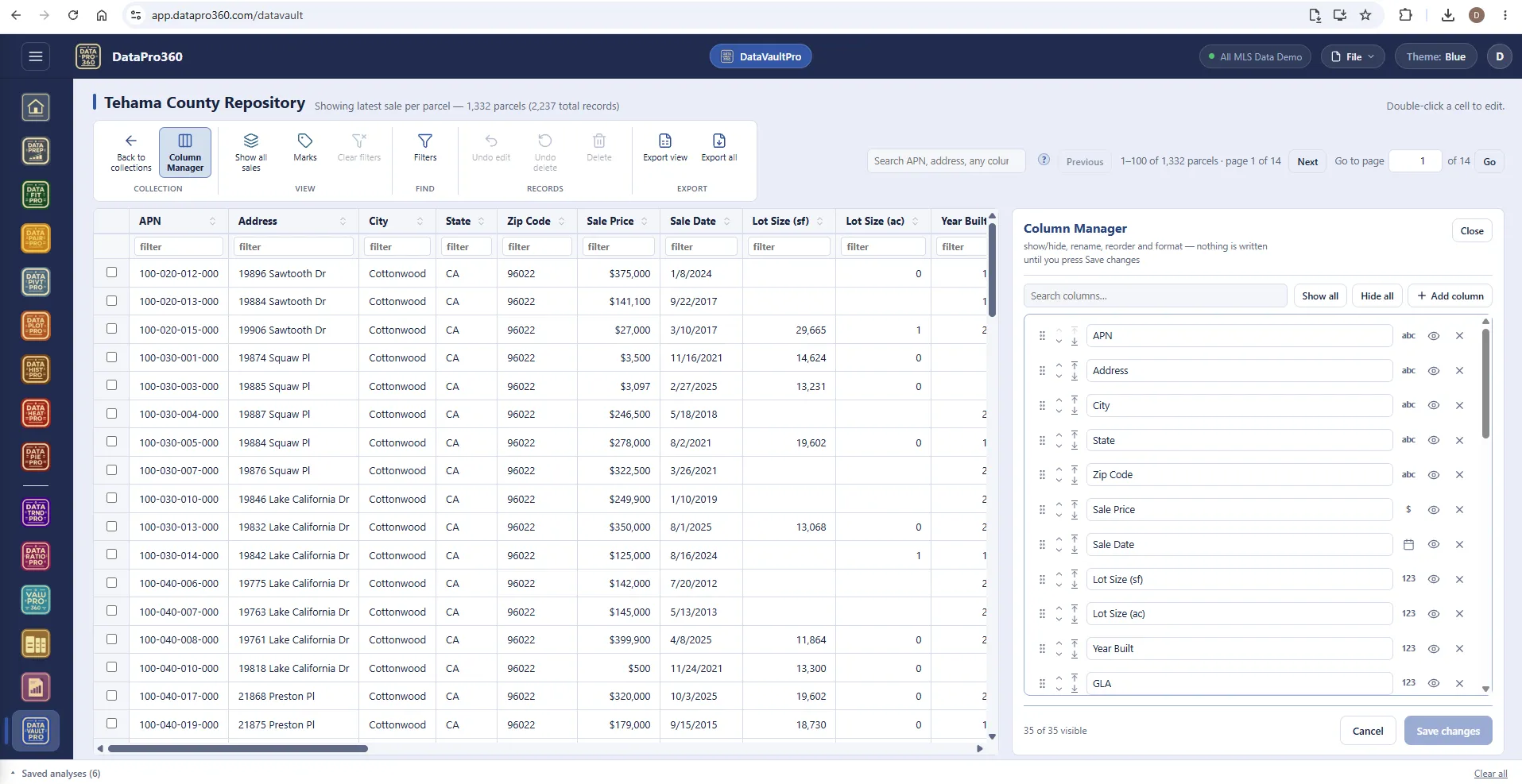Open Data Pivt Pro in sidebar
This screenshot has height=784, width=1522.
coord(36,282)
